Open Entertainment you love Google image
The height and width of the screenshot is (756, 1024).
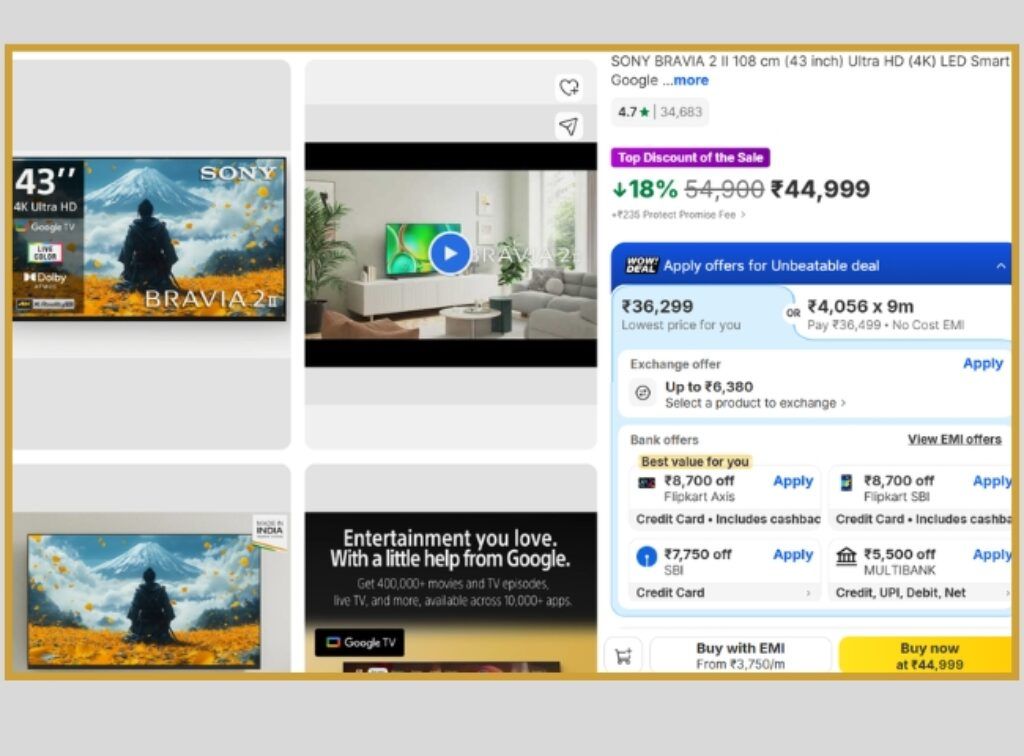pyautogui.click(x=451, y=591)
